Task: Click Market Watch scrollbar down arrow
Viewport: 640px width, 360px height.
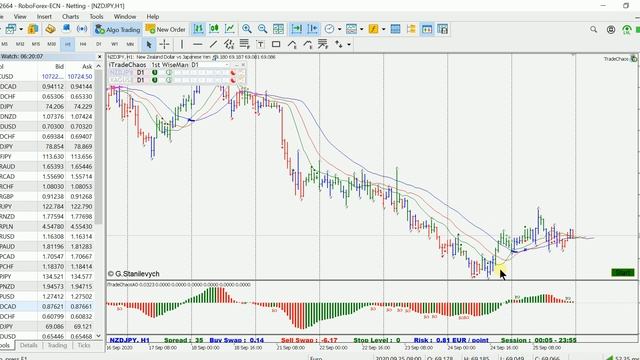Action: [99, 336]
